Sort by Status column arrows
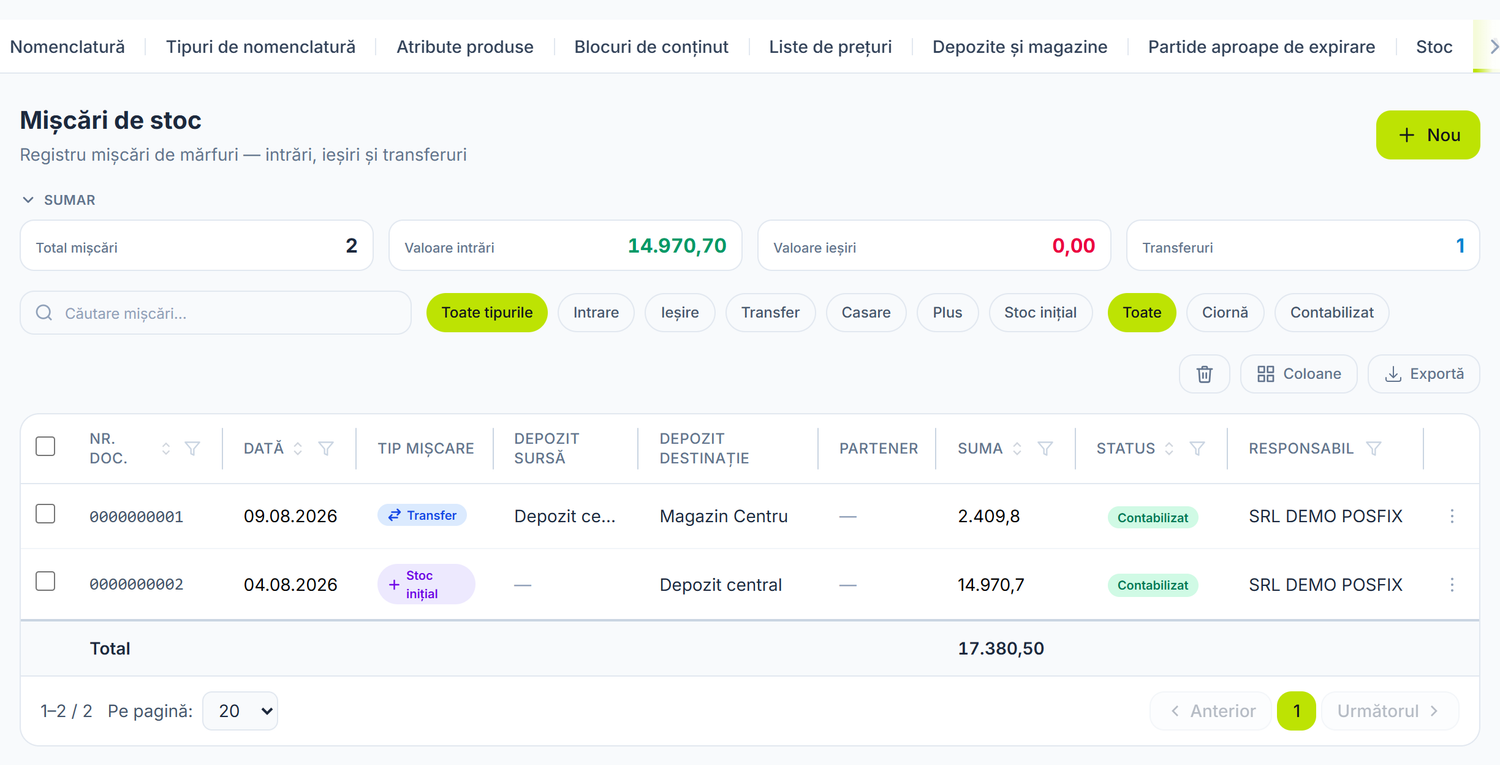This screenshot has height=765, width=1500. pyautogui.click(x=1169, y=449)
